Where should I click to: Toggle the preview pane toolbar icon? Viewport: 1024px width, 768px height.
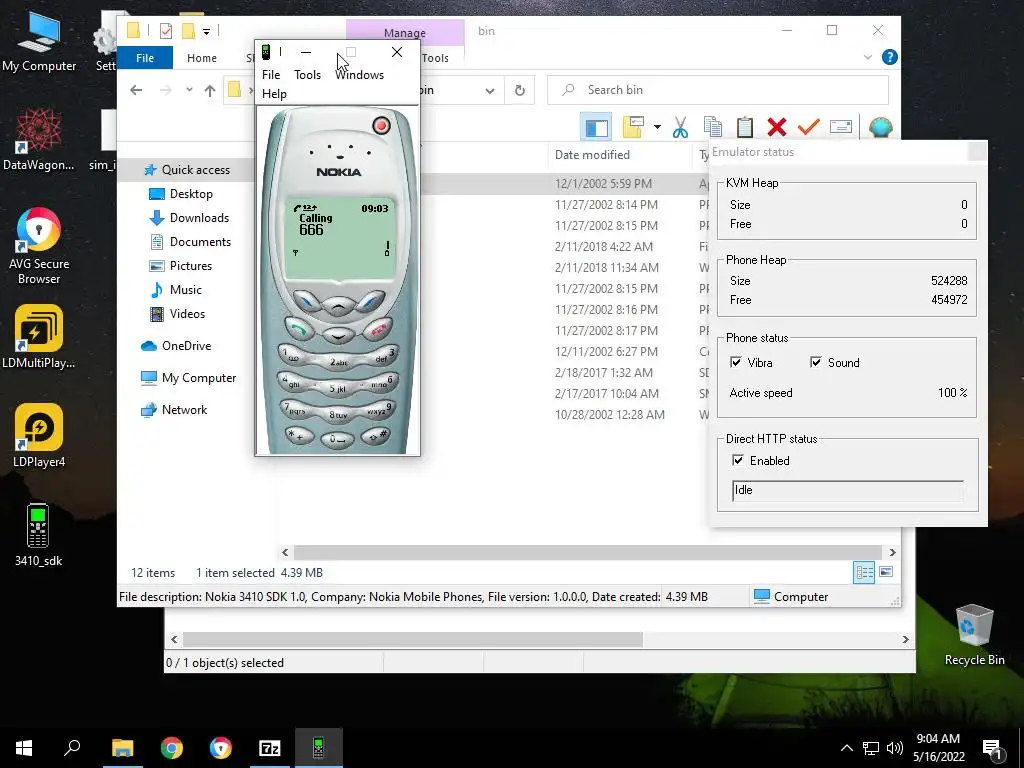point(596,127)
